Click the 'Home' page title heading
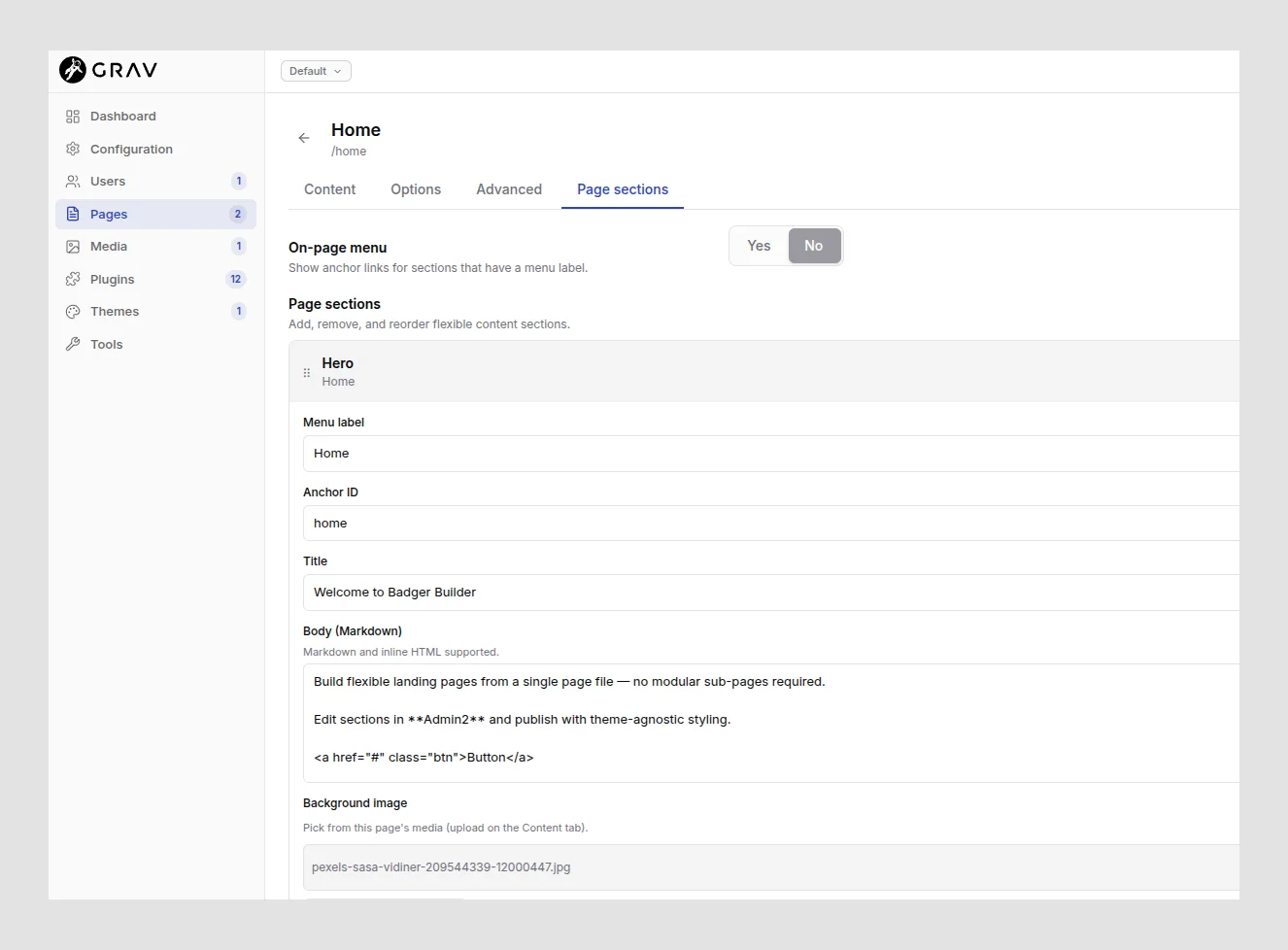 (x=356, y=130)
